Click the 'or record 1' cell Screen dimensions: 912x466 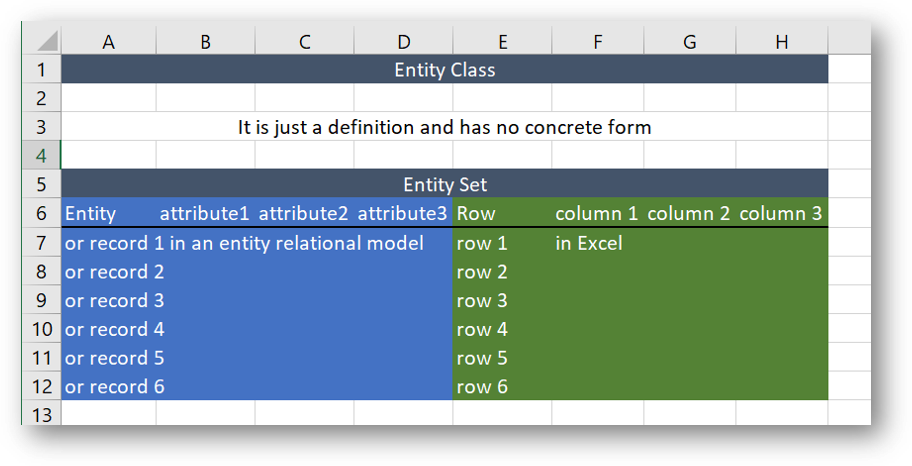[108, 243]
